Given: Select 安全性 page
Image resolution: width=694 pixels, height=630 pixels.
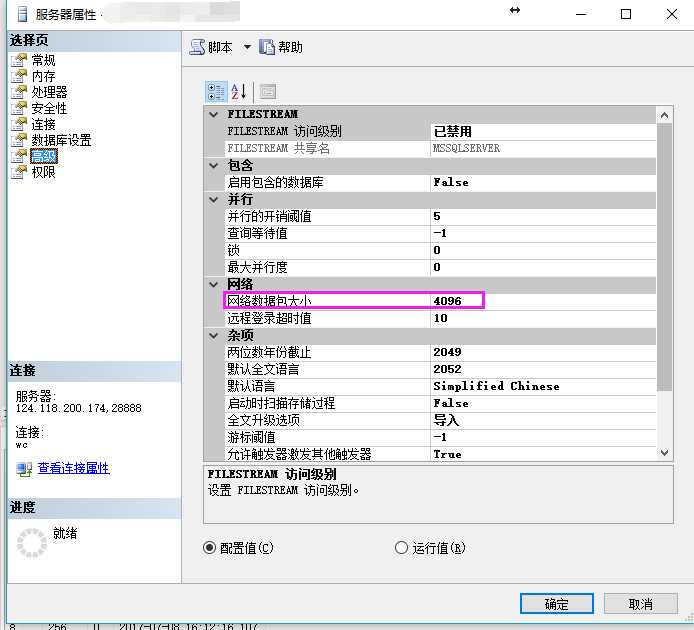Looking at the screenshot, I should [49, 108].
